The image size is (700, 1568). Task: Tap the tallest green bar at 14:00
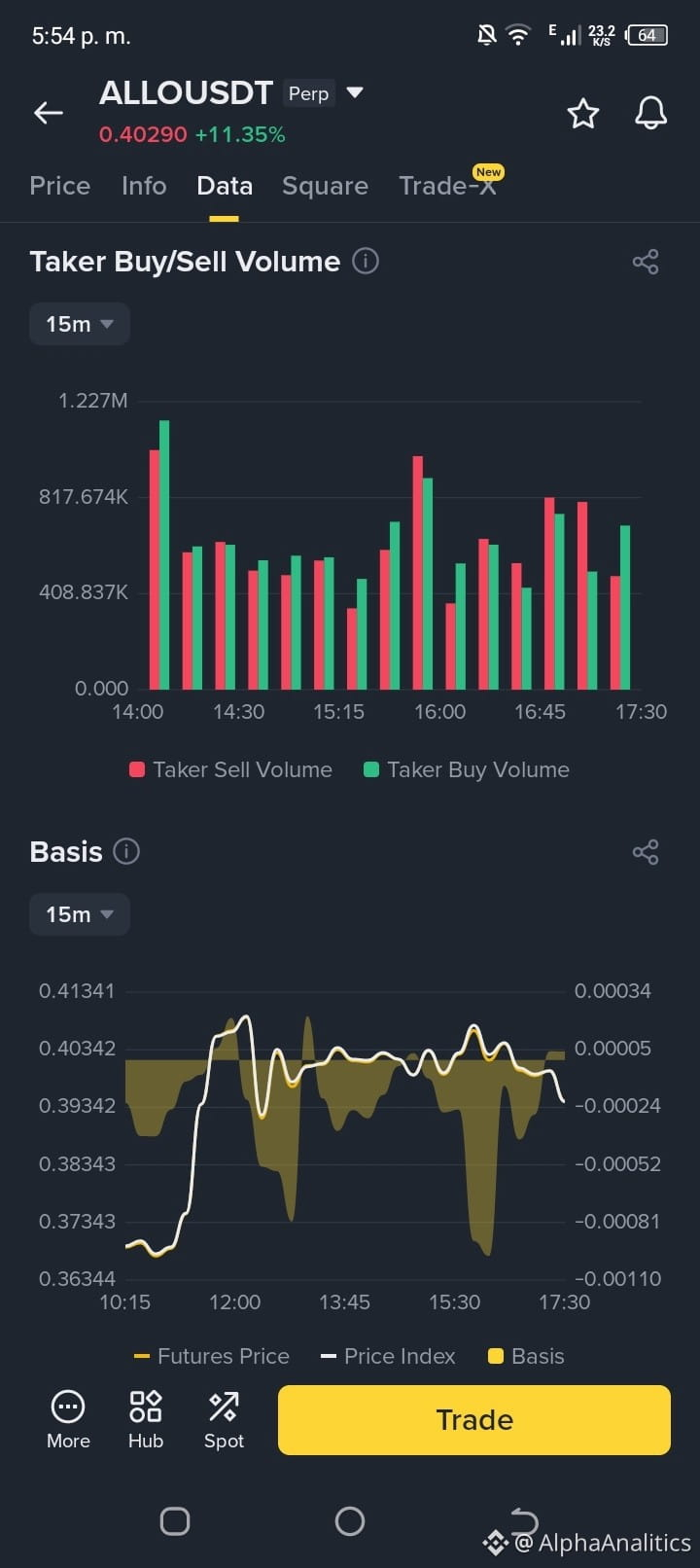pyautogui.click(x=164, y=554)
